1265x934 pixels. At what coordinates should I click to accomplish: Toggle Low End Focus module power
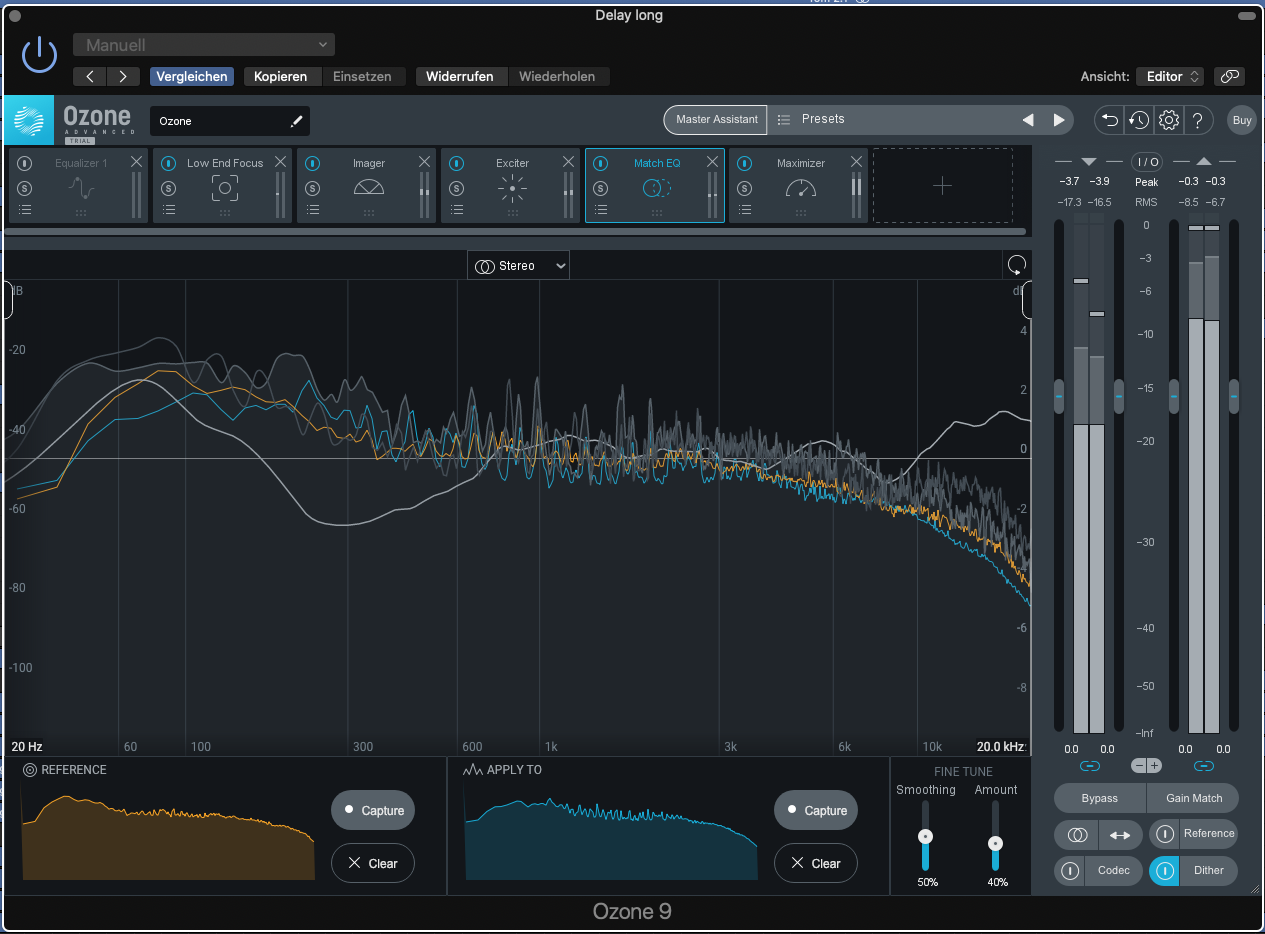coord(168,163)
